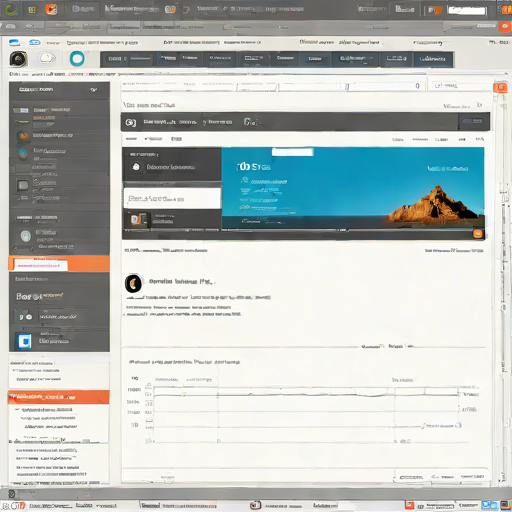The image size is (512, 512).
Task: Click the gray circular icon in dark sidebar
Action: click(26, 236)
